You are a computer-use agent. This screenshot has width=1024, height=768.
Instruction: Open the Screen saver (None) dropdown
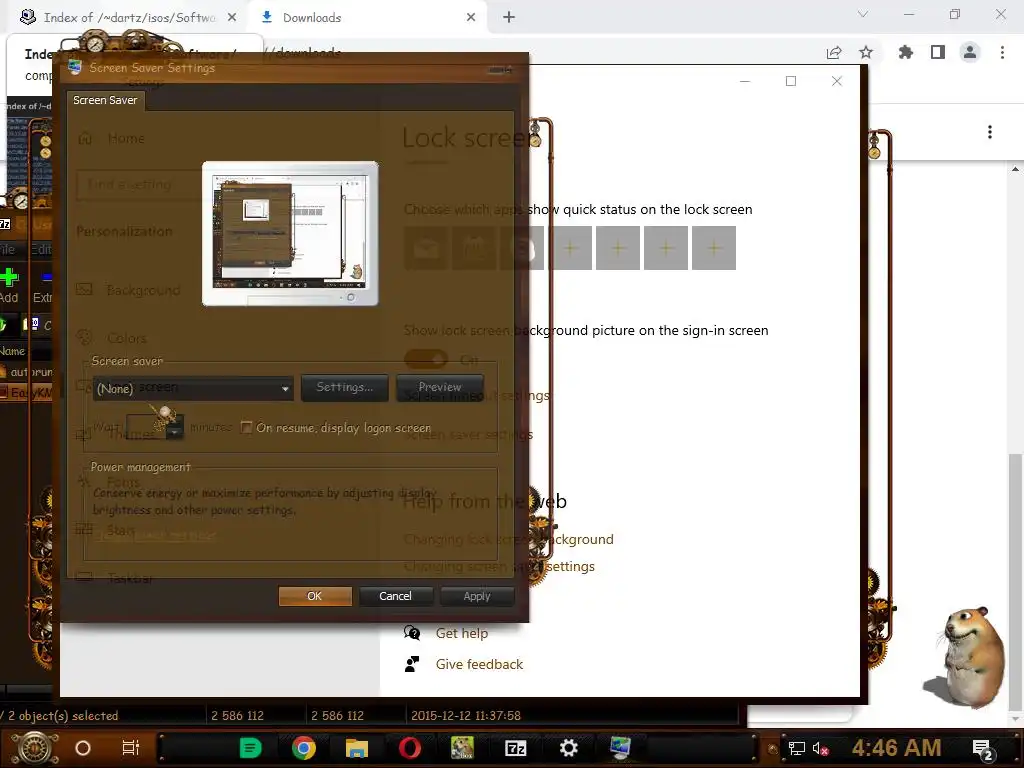[193, 388]
